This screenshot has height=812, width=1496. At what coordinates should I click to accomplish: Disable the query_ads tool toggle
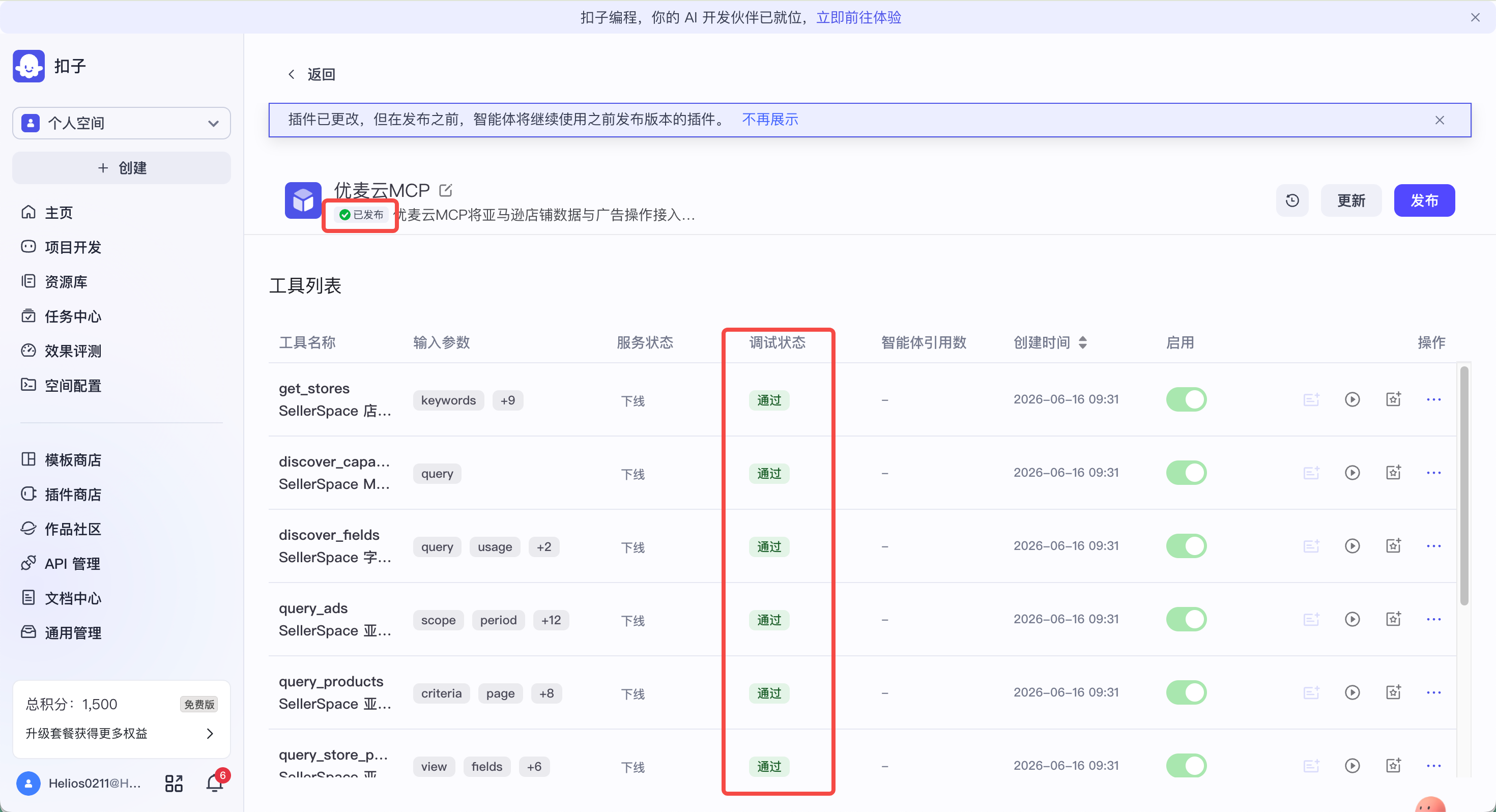pos(1186,619)
